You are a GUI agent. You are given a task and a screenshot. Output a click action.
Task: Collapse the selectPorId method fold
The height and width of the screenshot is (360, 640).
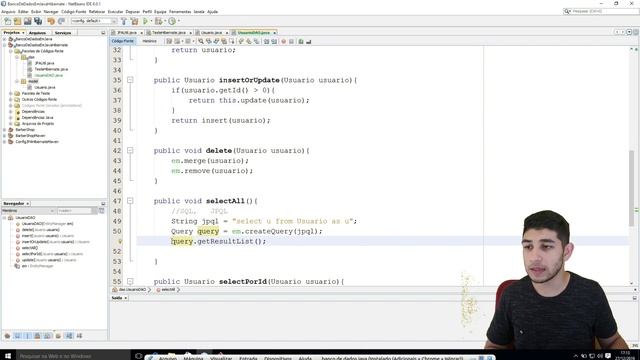pyautogui.click(x=130, y=281)
